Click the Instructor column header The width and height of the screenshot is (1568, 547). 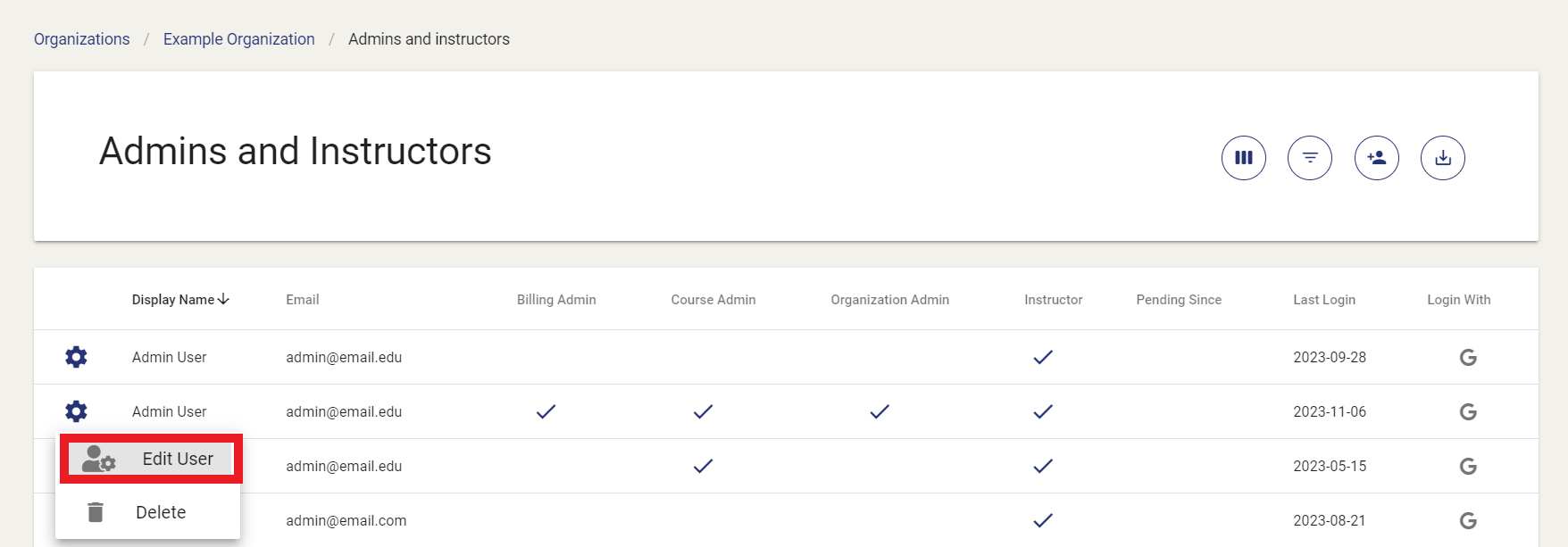click(x=1054, y=300)
